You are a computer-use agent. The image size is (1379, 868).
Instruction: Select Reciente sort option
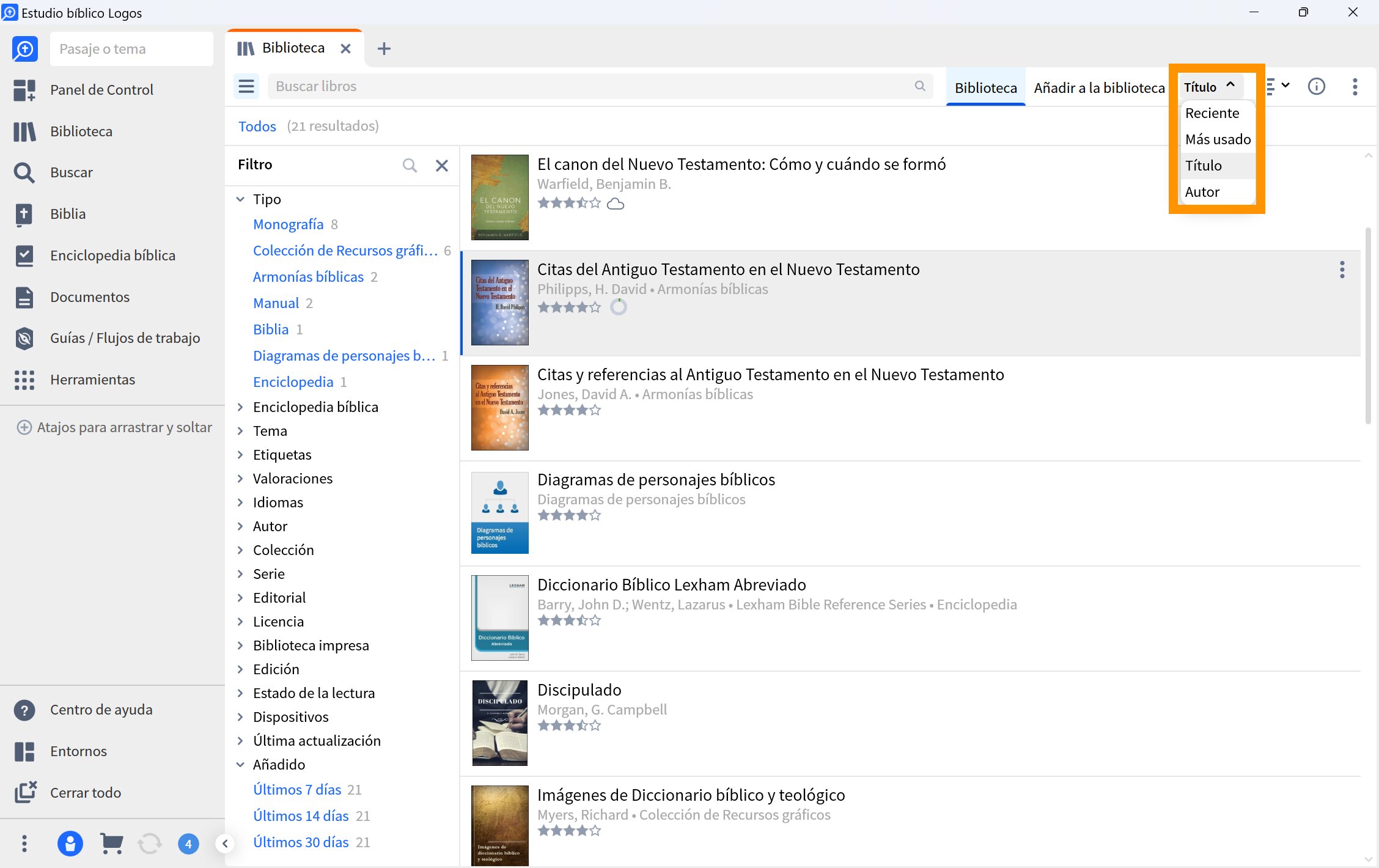click(x=1216, y=113)
